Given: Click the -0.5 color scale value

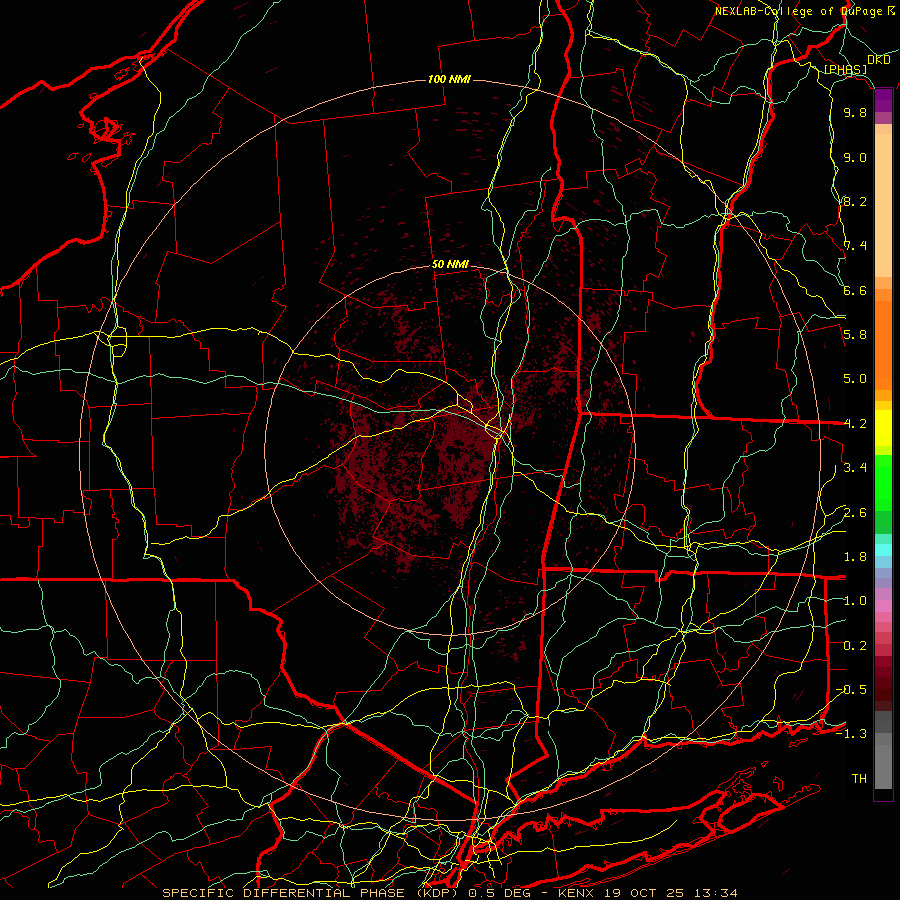Looking at the screenshot, I should (851, 690).
